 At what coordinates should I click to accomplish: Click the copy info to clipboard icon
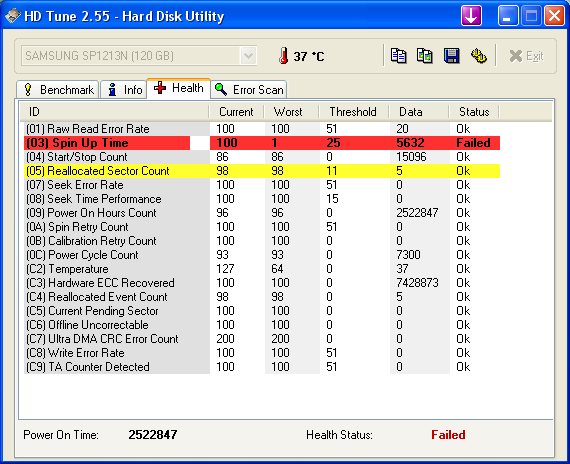[x=398, y=56]
